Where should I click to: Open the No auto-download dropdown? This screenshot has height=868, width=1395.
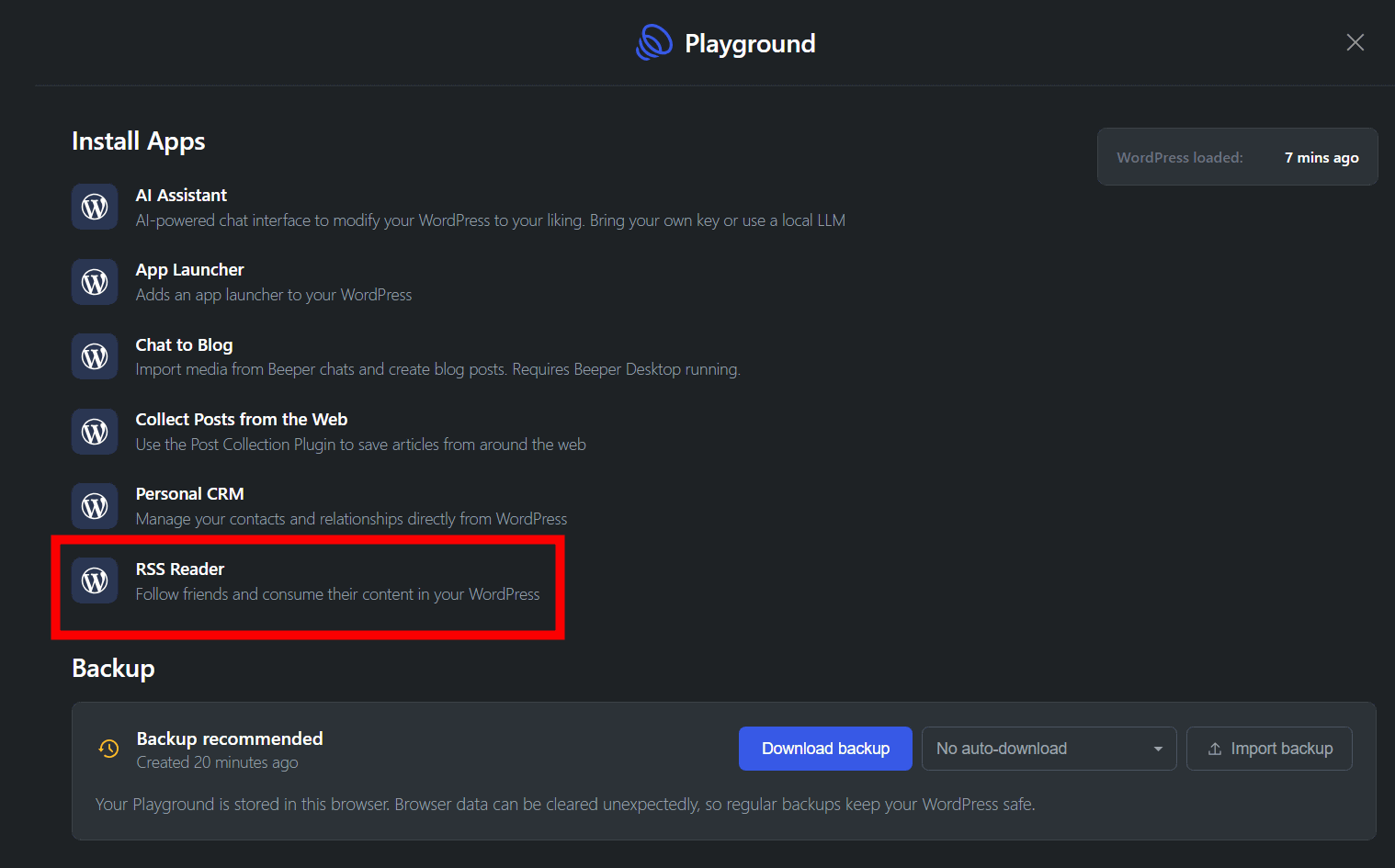pos(1049,749)
